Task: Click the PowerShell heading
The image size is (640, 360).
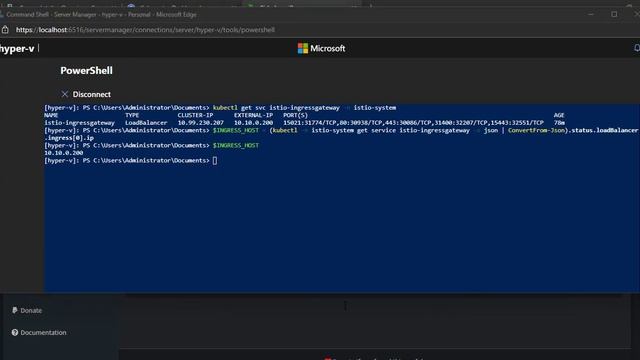Action: click(x=87, y=71)
